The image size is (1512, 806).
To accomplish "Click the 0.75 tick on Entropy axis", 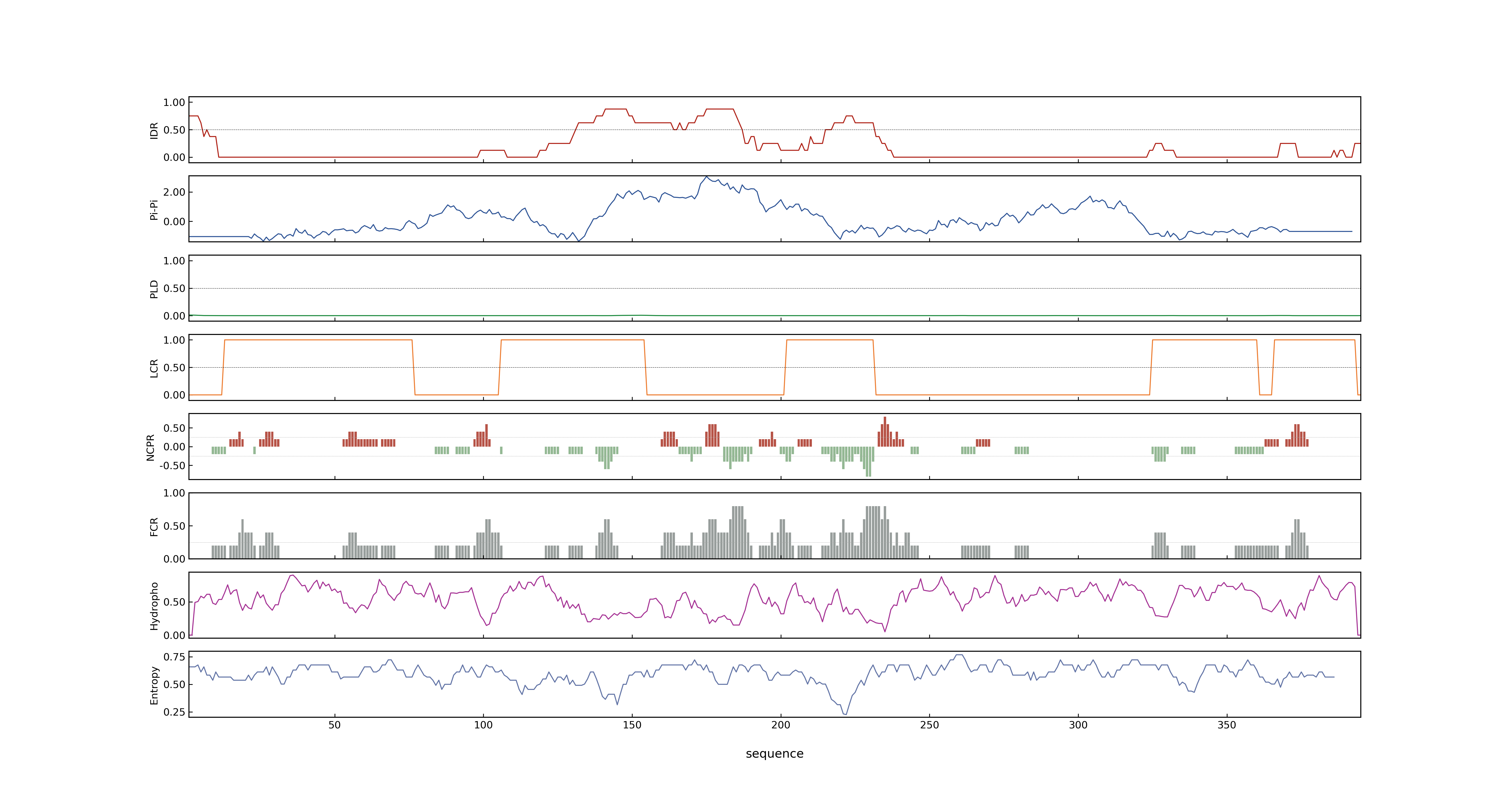I will 174,657.
